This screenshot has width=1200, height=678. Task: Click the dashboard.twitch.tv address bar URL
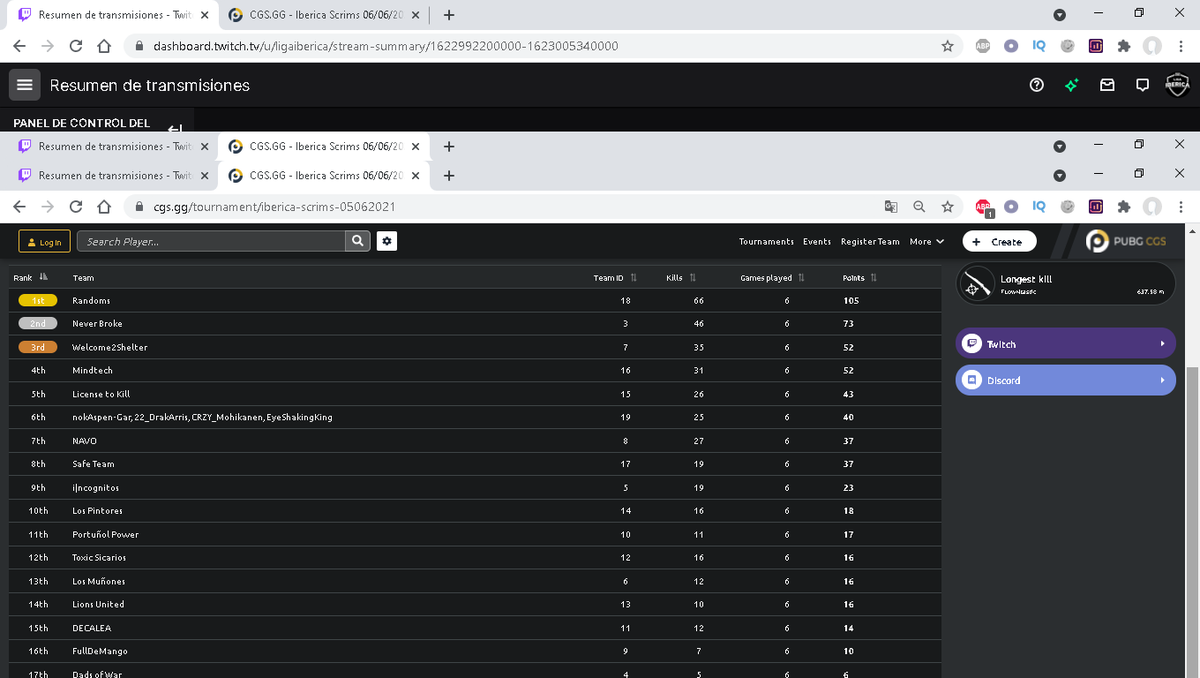[385, 46]
